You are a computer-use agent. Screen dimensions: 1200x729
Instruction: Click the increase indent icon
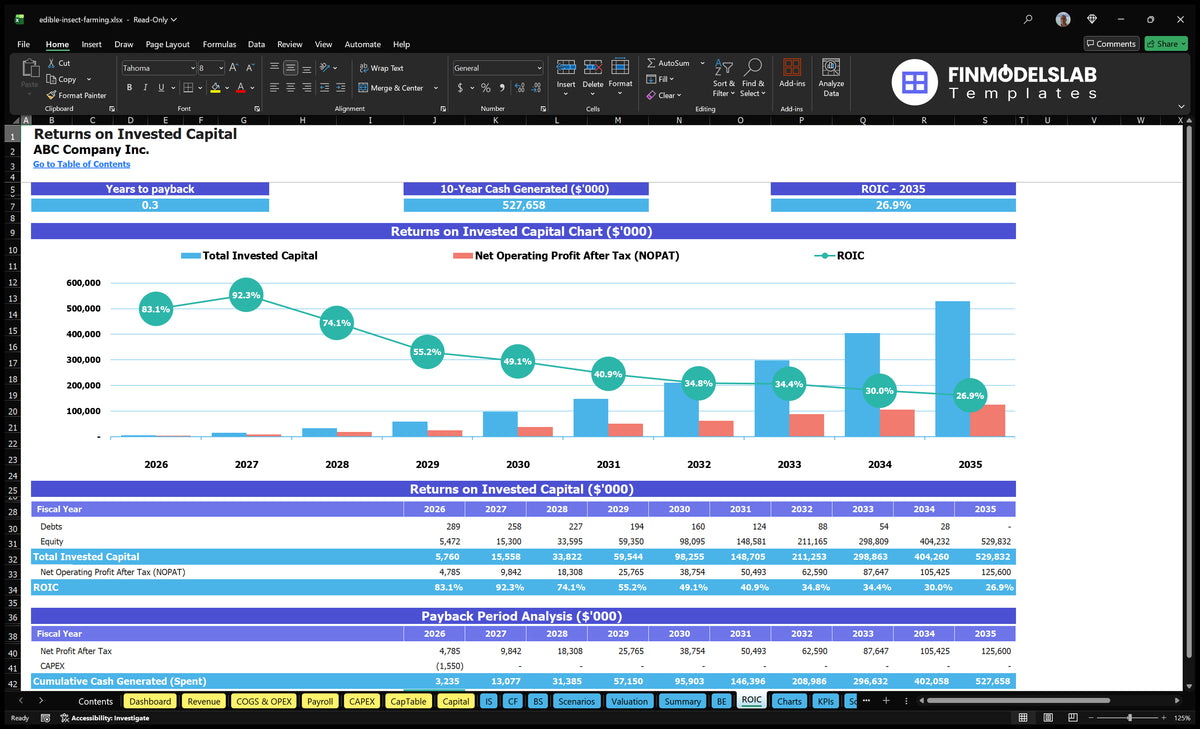342,87
